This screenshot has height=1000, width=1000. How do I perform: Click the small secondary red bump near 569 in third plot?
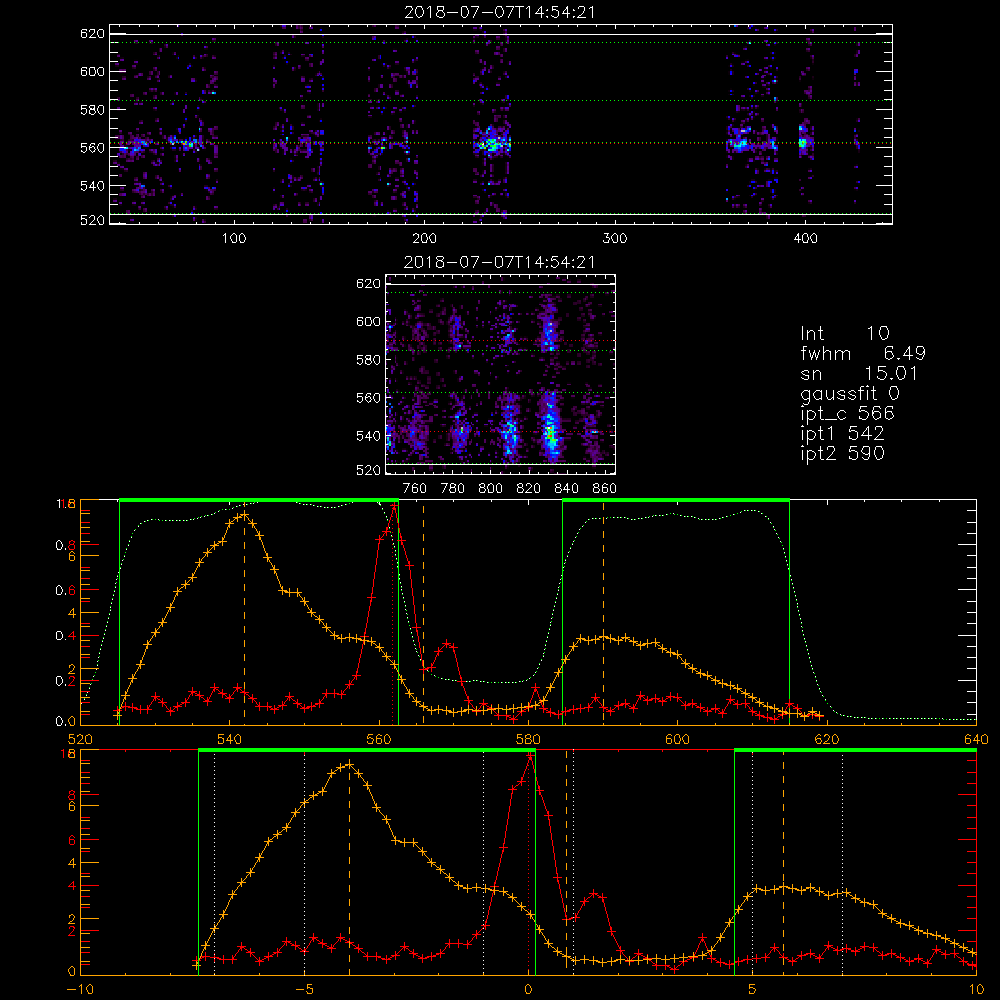tap(448, 644)
